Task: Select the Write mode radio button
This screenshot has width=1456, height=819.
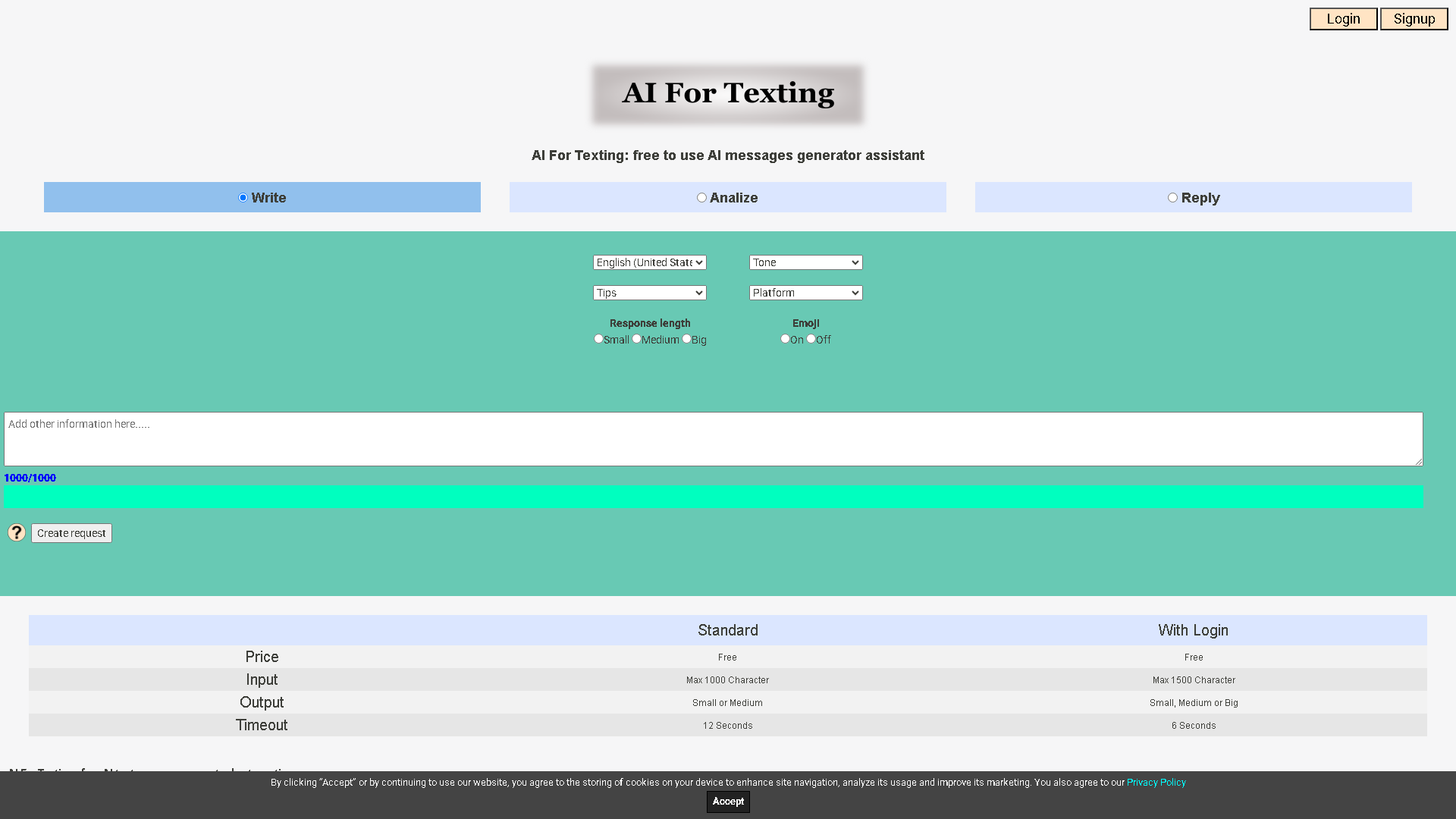Action: pos(243,197)
